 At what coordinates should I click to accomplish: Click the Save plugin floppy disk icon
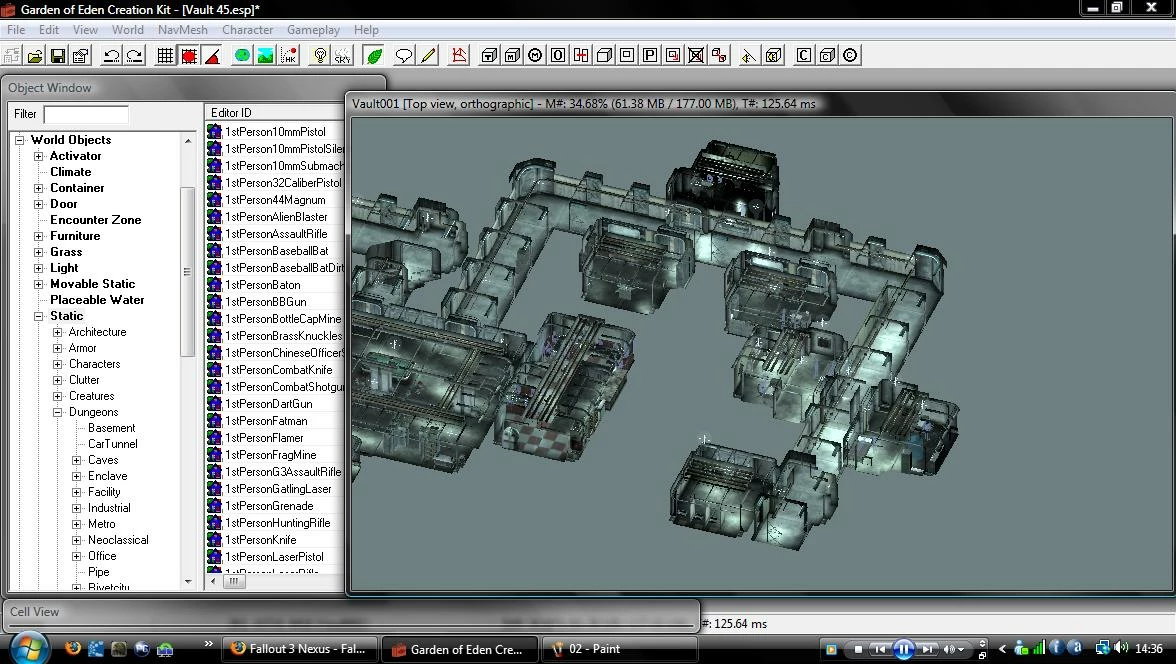58,56
